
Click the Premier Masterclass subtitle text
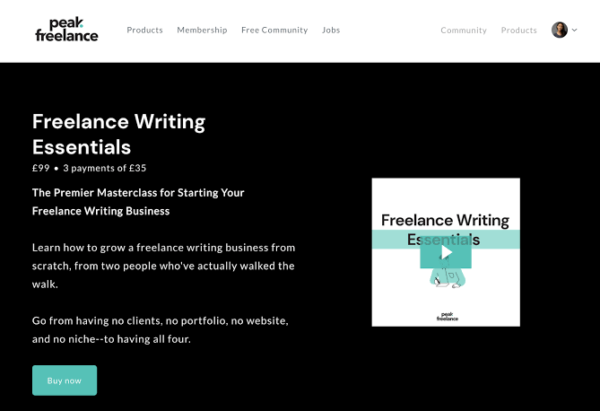point(138,202)
